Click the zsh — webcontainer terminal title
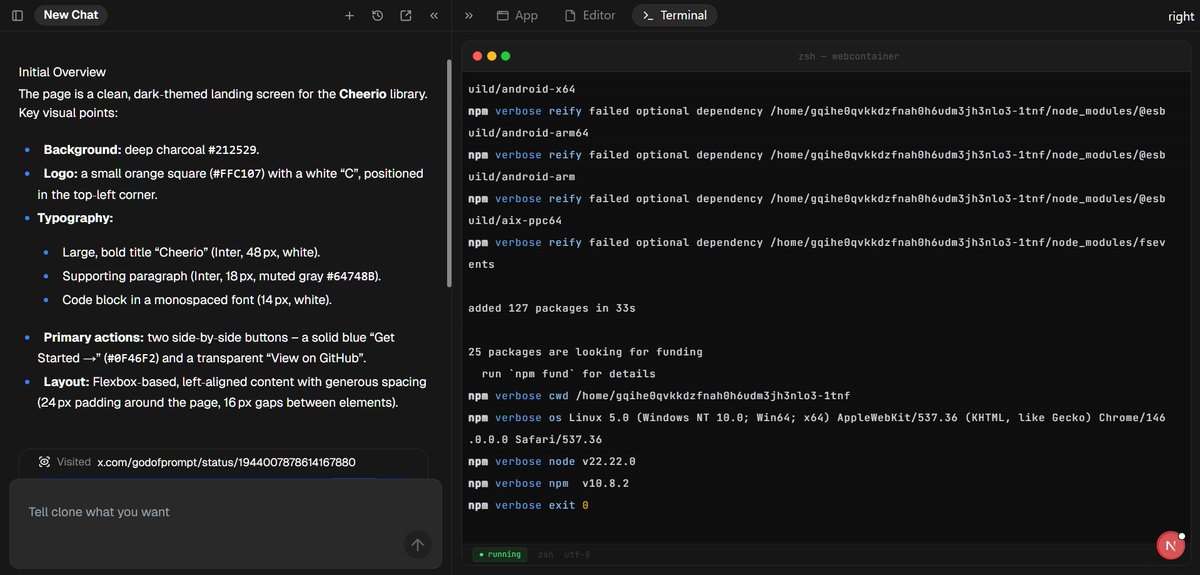This screenshot has width=1200, height=575. [848, 56]
